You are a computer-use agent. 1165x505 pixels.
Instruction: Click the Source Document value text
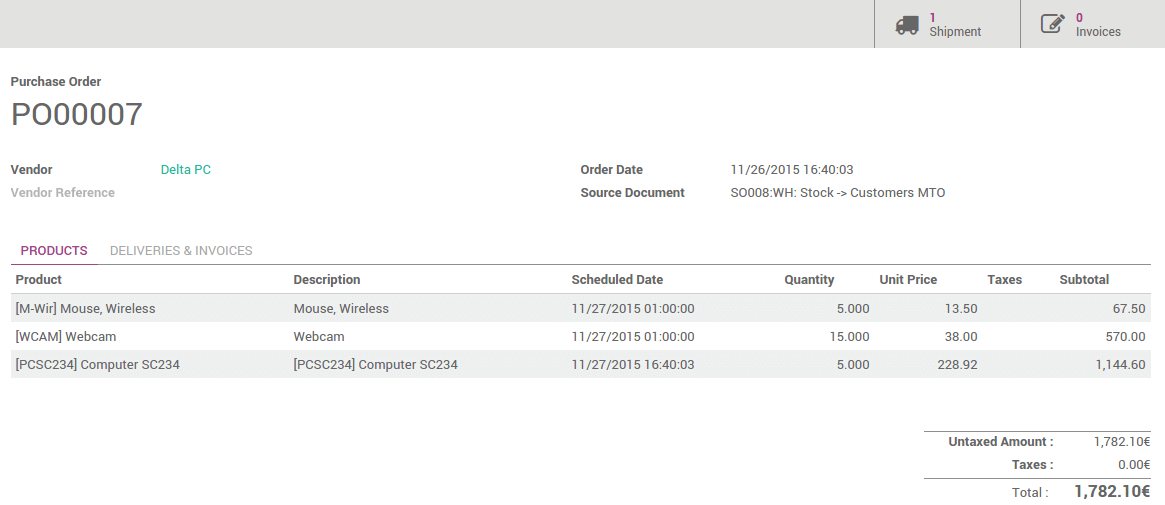point(838,193)
